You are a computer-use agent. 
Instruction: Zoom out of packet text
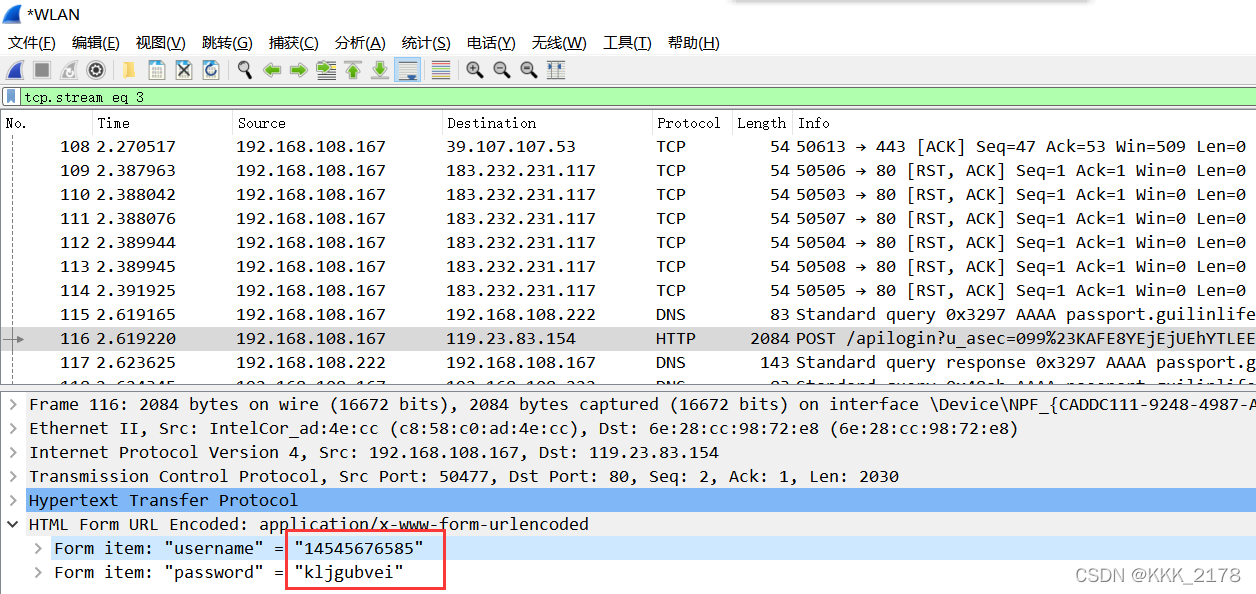(502, 70)
